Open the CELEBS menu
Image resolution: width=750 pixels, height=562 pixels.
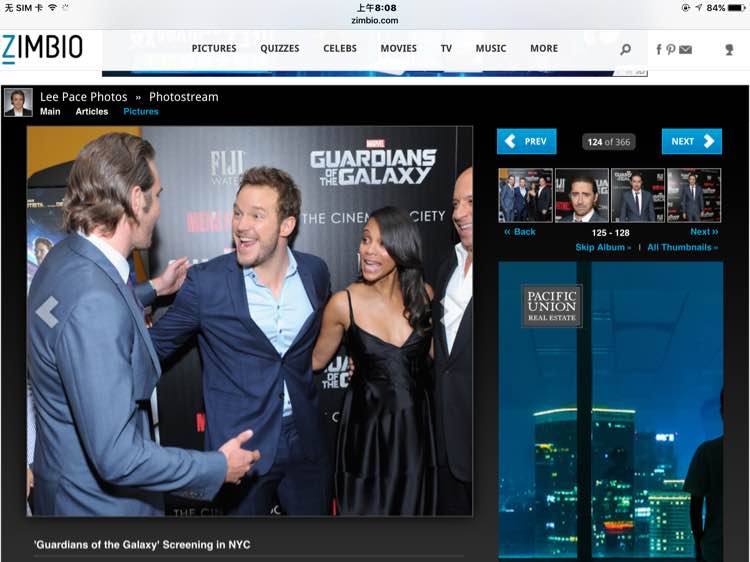(x=340, y=48)
